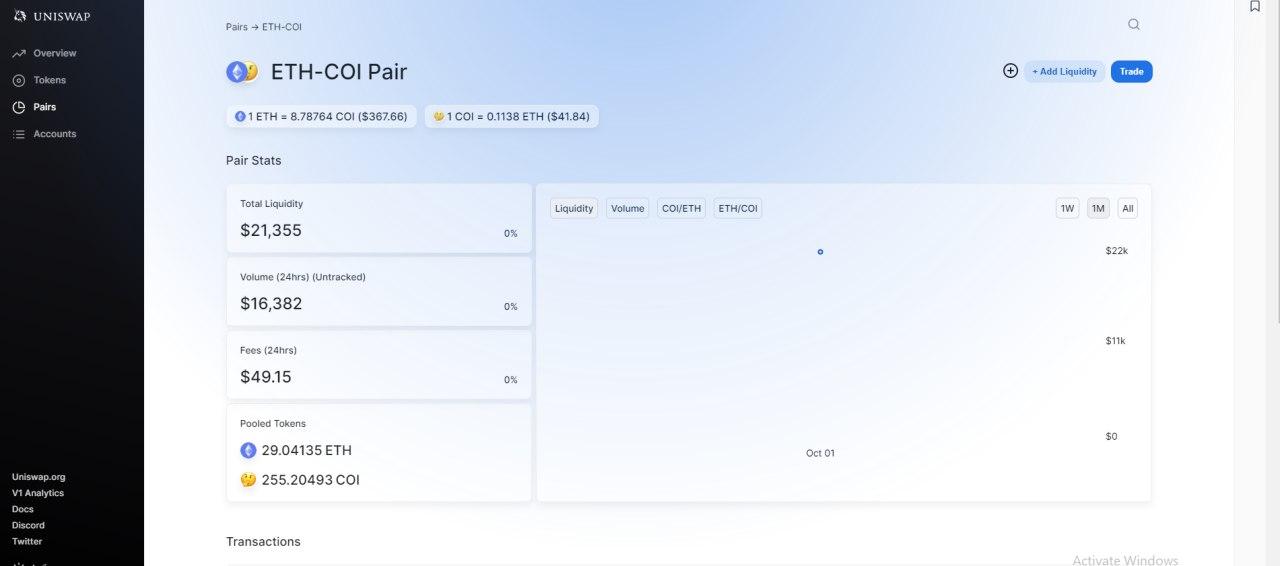Click the bookmark icon at top right
Image resolution: width=1280 pixels, height=566 pixels.
point(1255,6)
